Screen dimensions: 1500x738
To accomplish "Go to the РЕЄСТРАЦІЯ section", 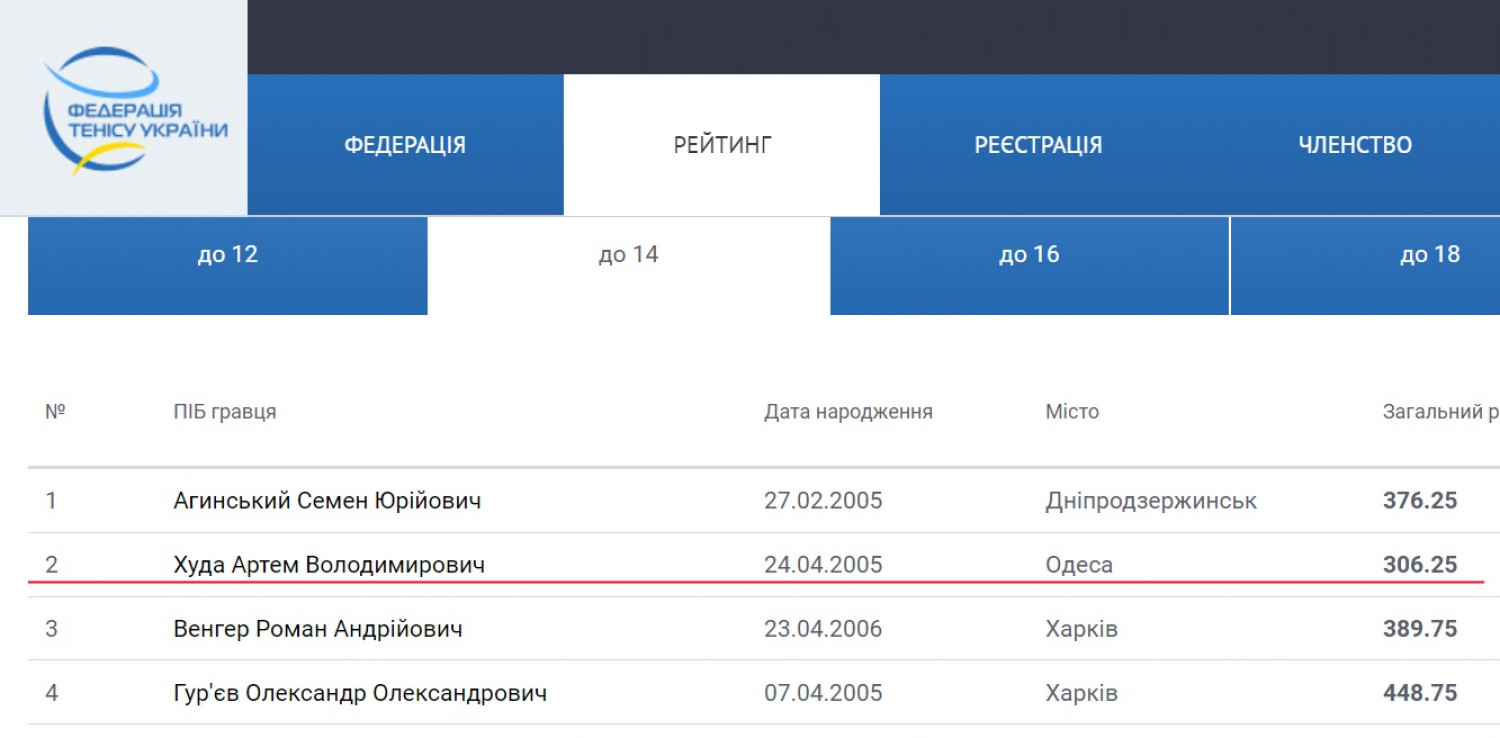I will tap(1038, 145).
